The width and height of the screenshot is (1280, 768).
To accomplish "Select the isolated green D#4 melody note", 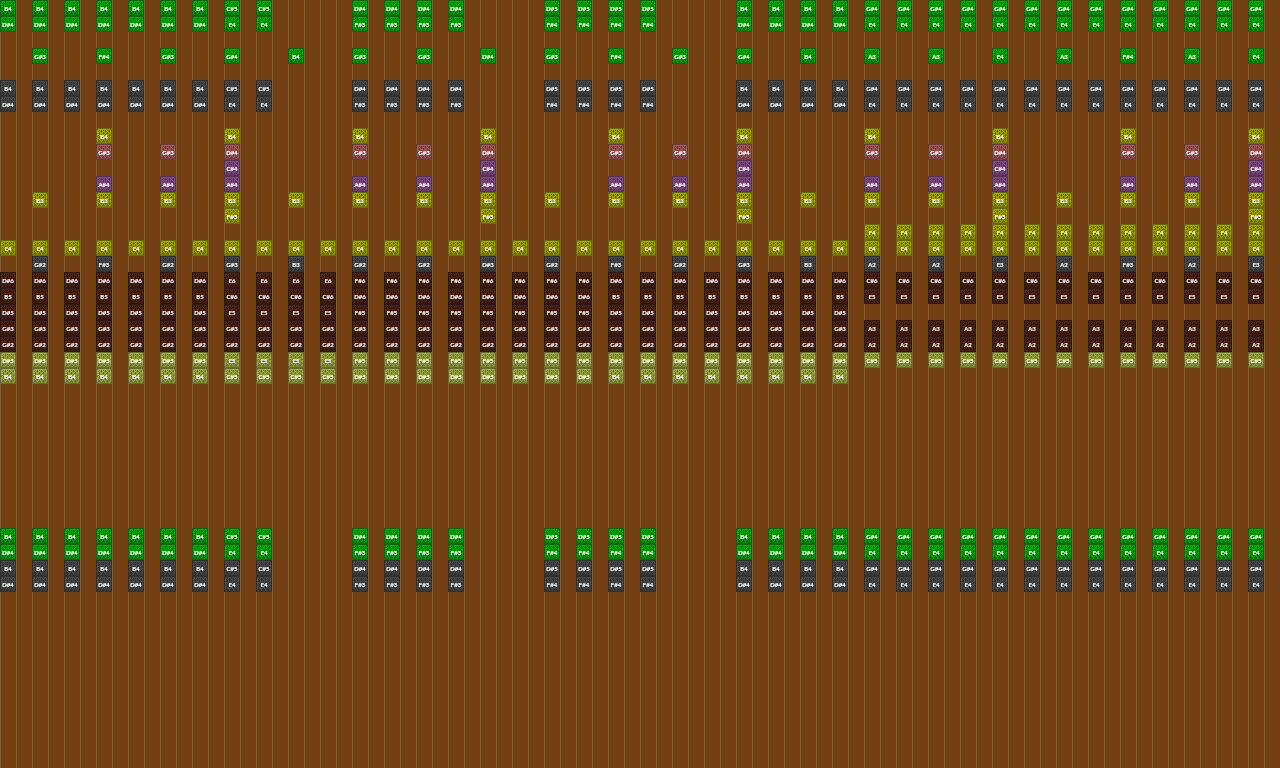I will click(x=488, y=56).
